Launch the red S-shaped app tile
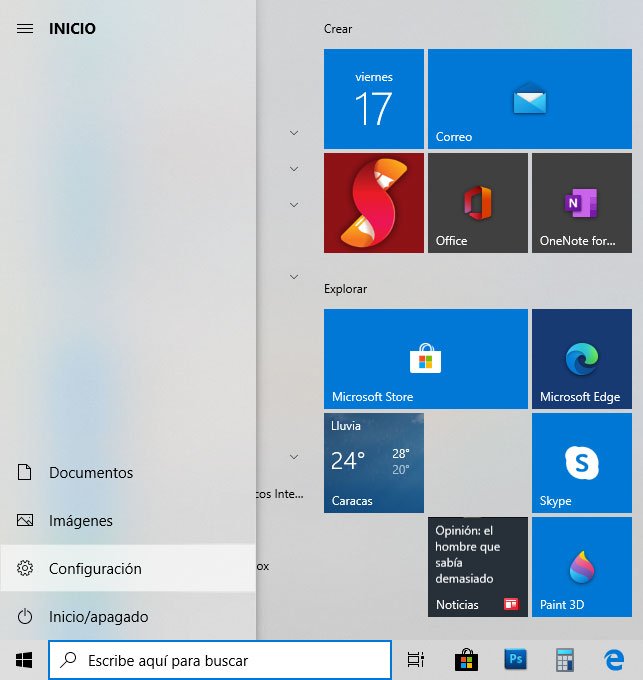The image size is (643, 680). 374,203
